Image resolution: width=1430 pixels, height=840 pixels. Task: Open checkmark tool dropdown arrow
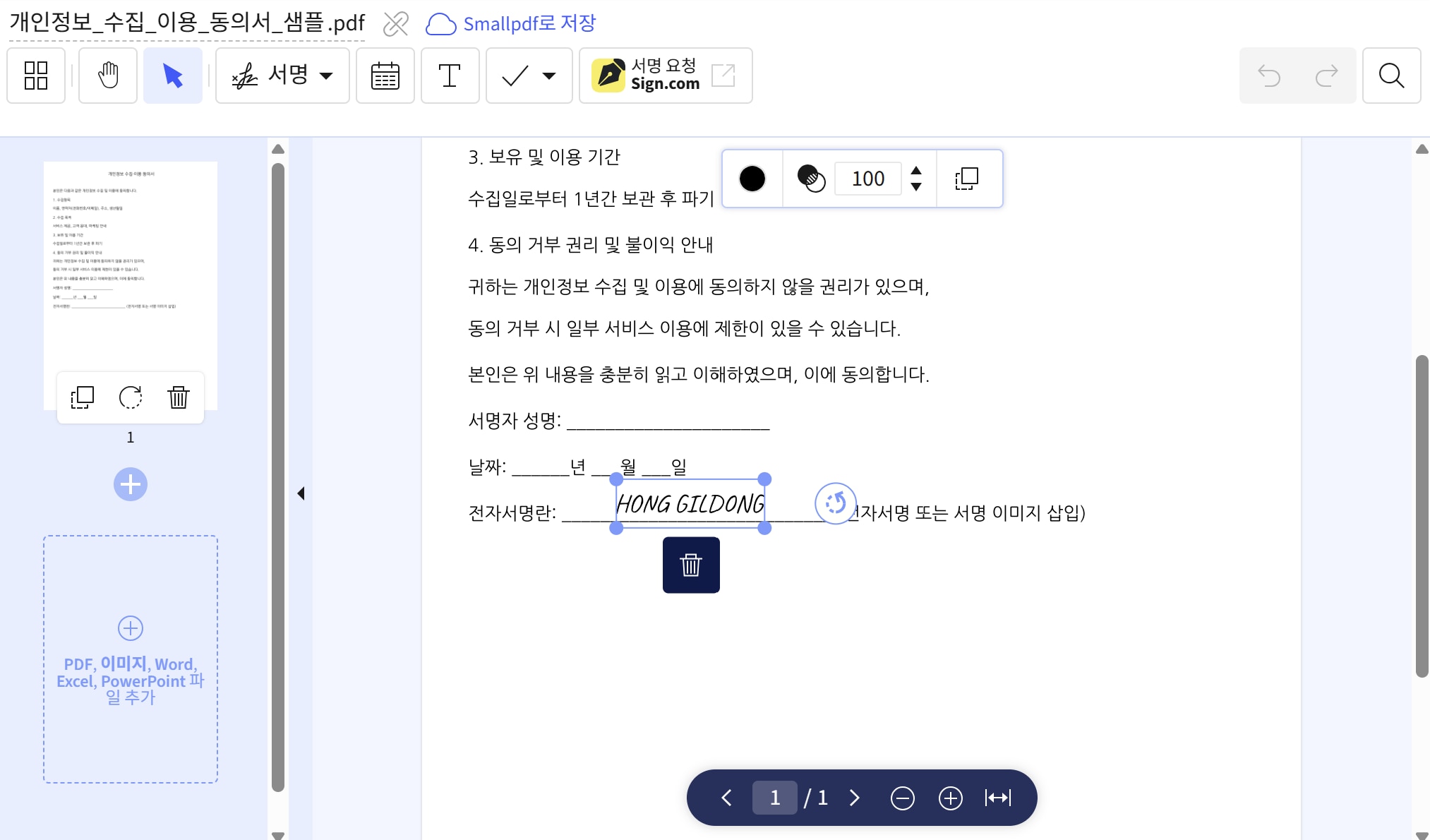tap(549, 76)
